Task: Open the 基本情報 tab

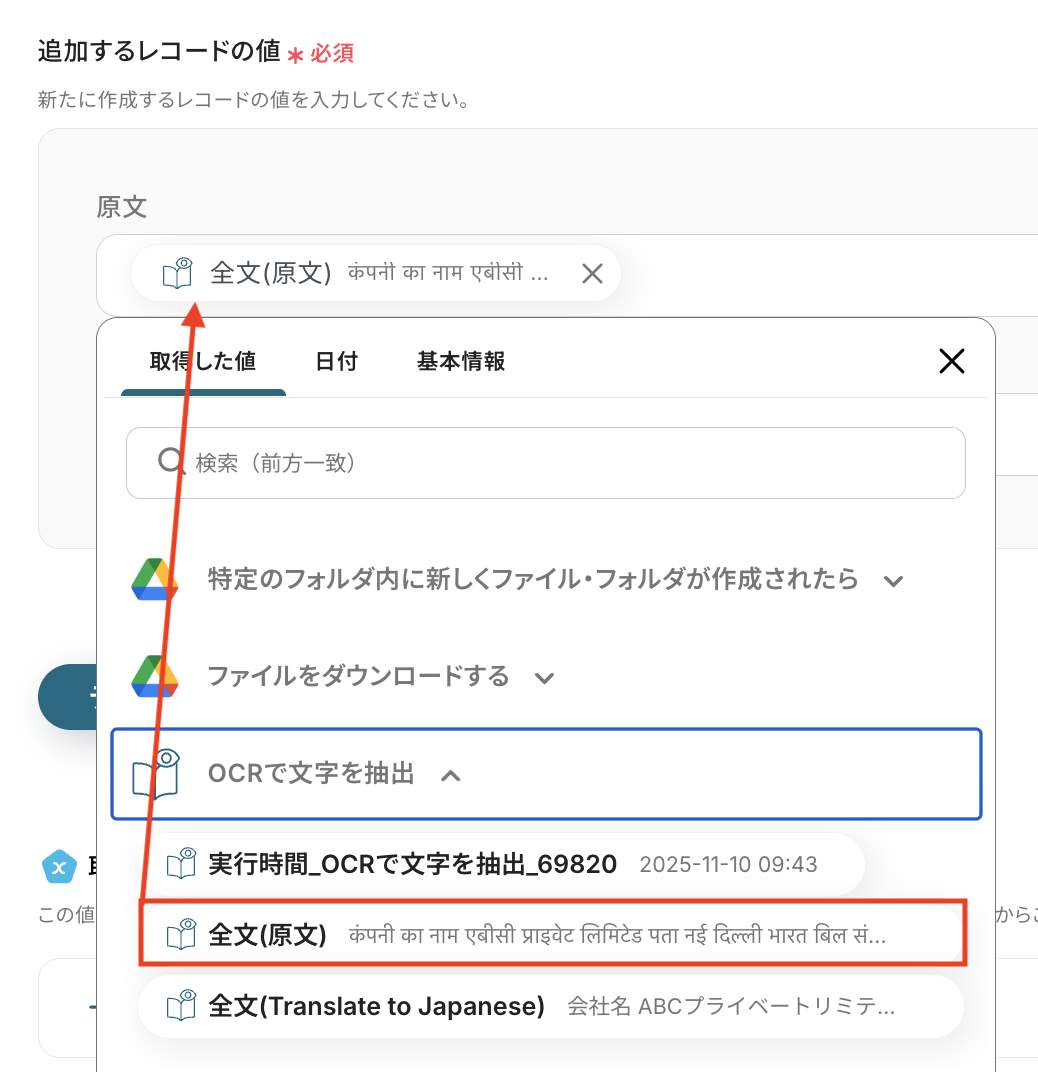Action: pyautogui.click(x=460, y=362)
